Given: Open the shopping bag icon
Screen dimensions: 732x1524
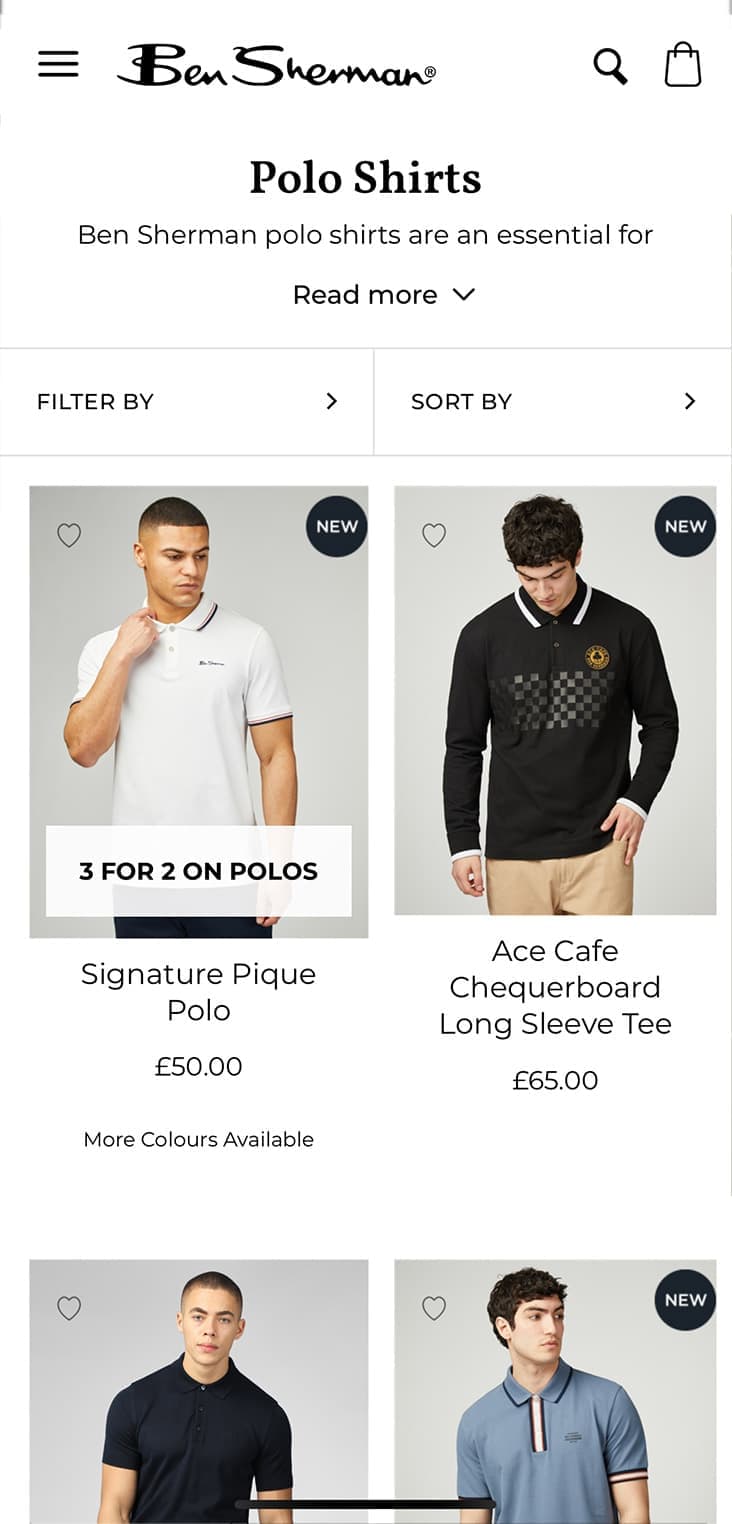Looking at the screenshot, I should pos(683,64).
